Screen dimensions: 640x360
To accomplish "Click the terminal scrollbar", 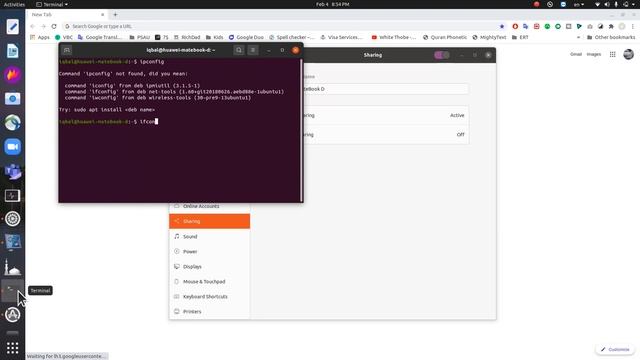I will click(x=301, y=130).
